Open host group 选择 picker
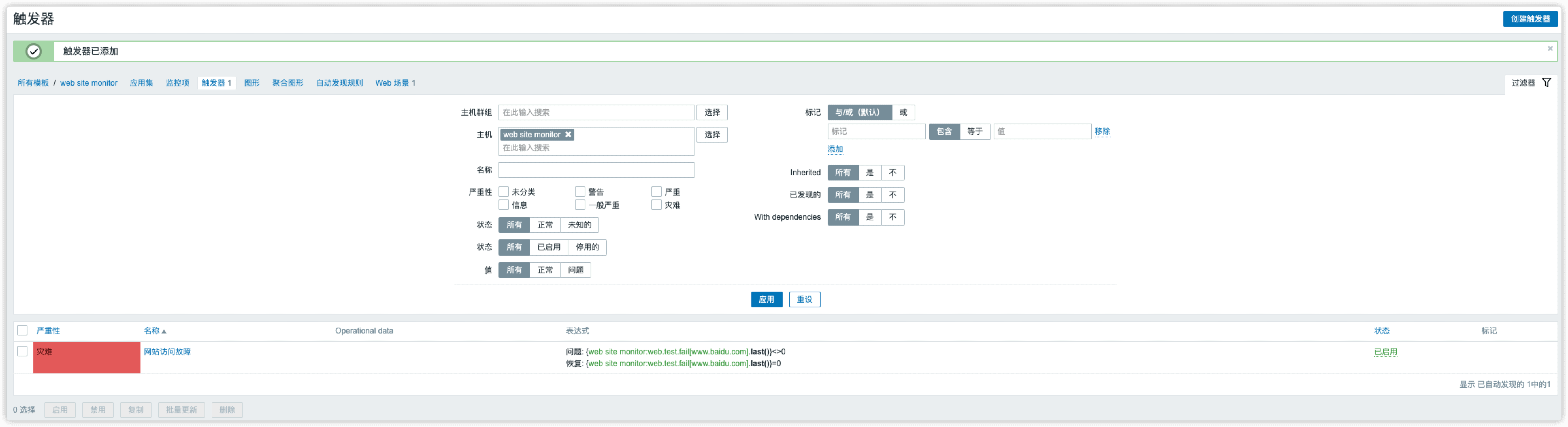The width and height of the screenshot is (1568, 427). point(711,113)
